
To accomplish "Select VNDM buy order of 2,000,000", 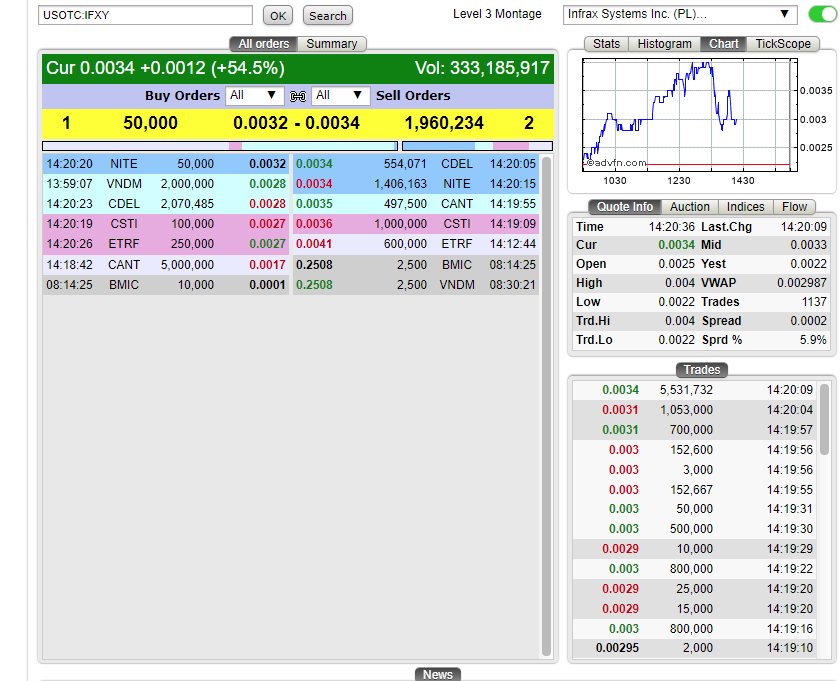I will coord(166,184).
